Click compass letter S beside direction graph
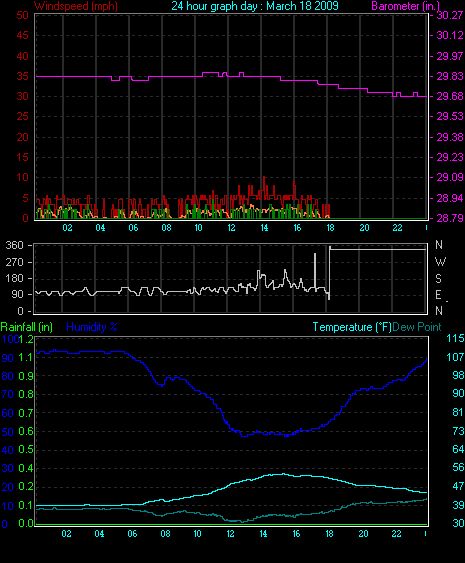 (x=438, y=278)
